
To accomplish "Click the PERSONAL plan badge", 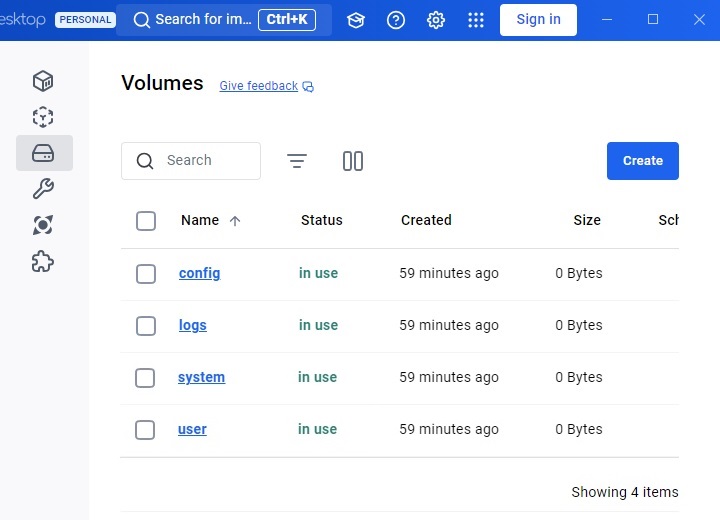I will [x=85, y=20].
